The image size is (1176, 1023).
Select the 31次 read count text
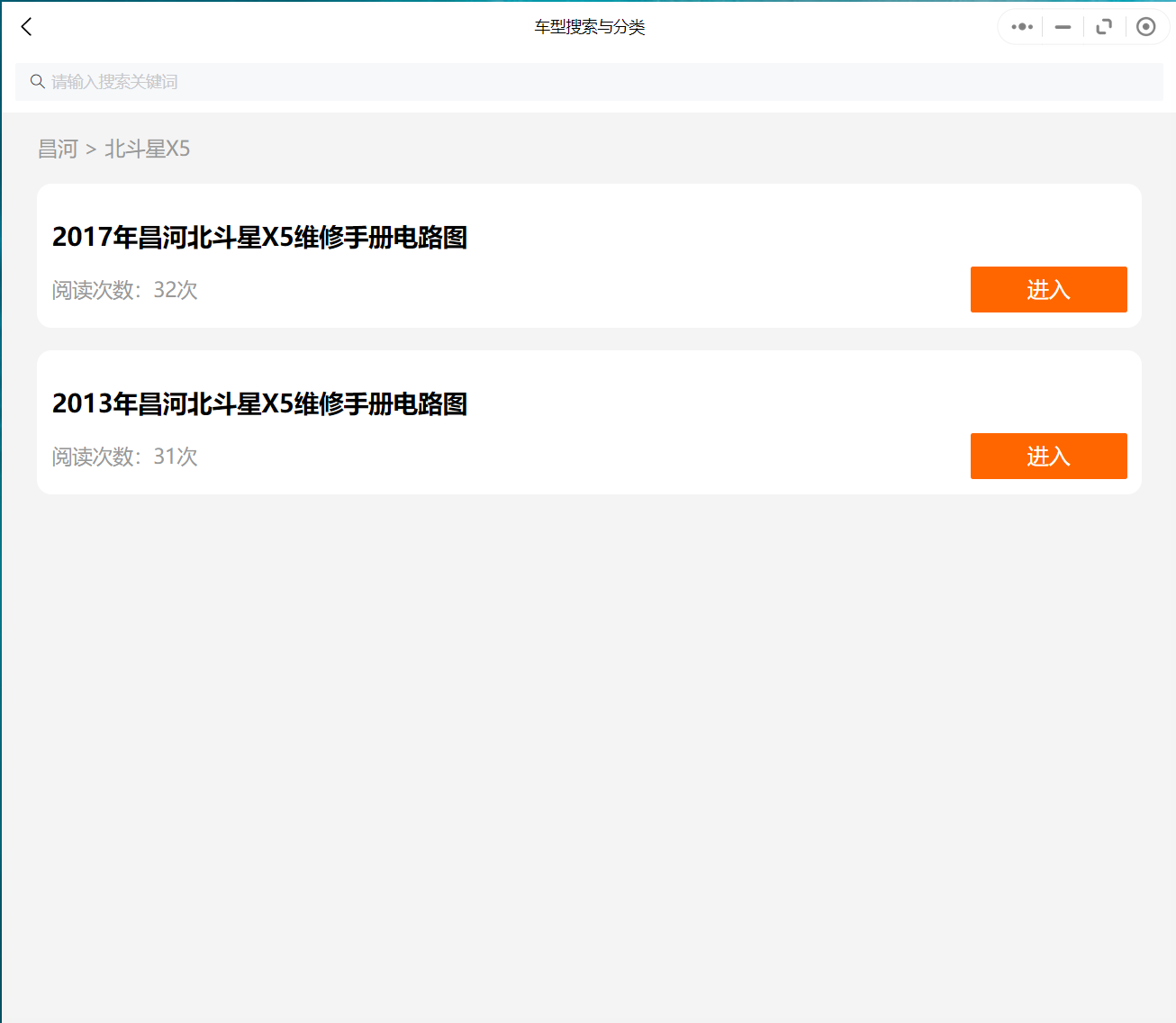[x=175, y=457]
